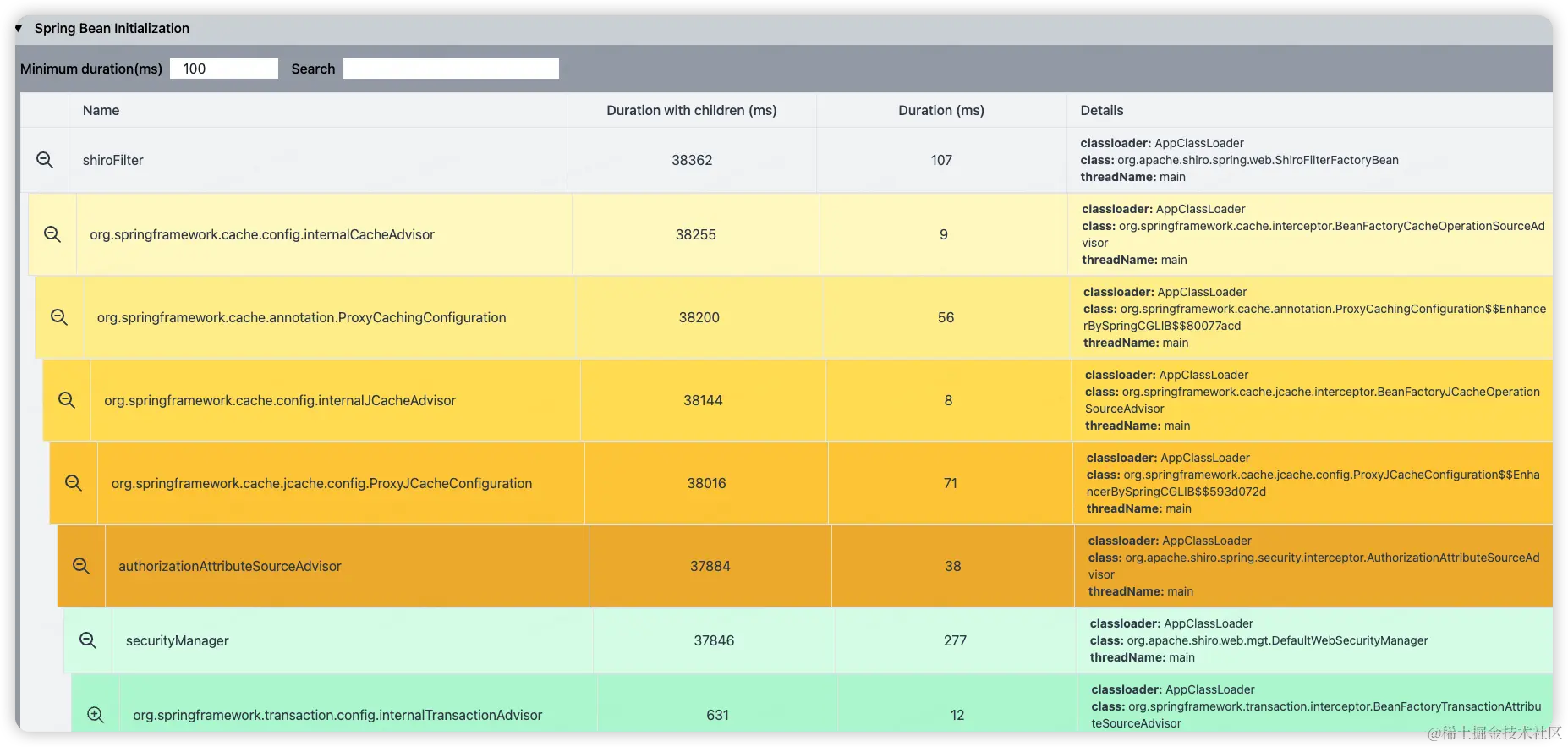Collapse ProxyJCacheConfiguration row magnifier icon
The height and width of the screenshot is (747, 1568).
[x=74, y=483]
